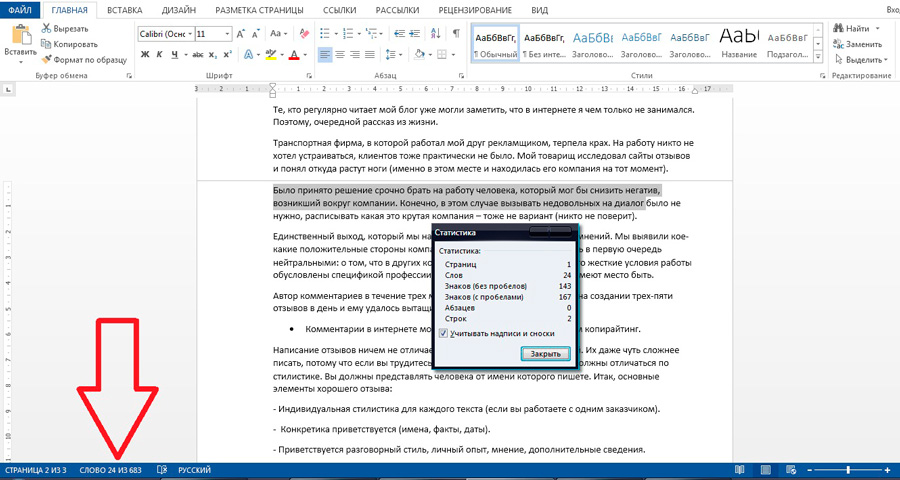Open the Aa change case dropdown
The height and width of the screenshot is (480, 900).
278,34
